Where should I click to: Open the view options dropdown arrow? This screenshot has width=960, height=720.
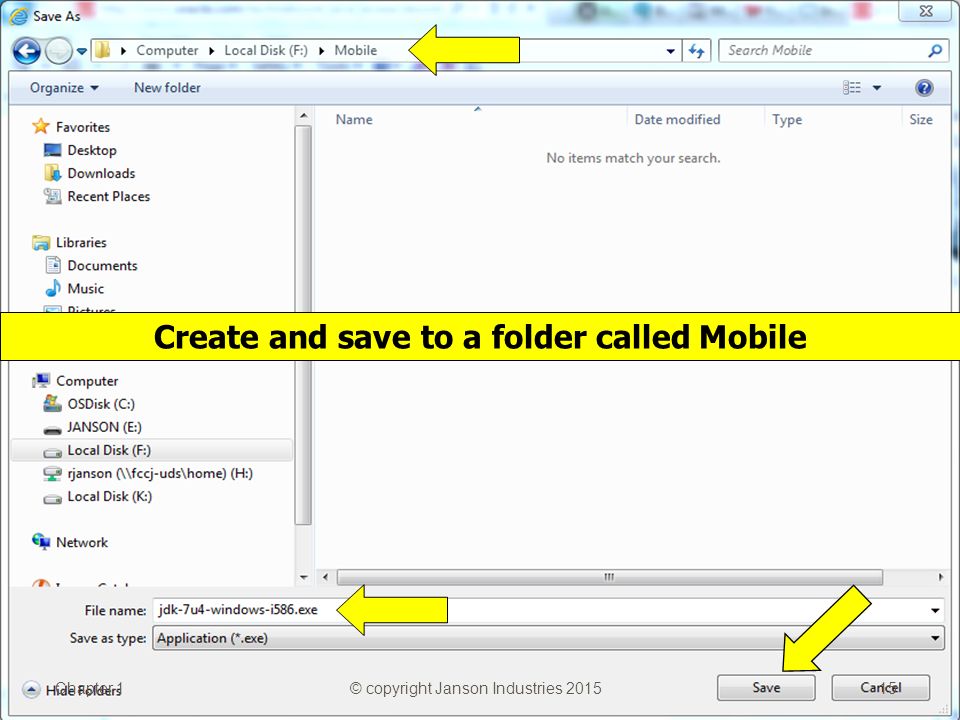pos(877,88)
